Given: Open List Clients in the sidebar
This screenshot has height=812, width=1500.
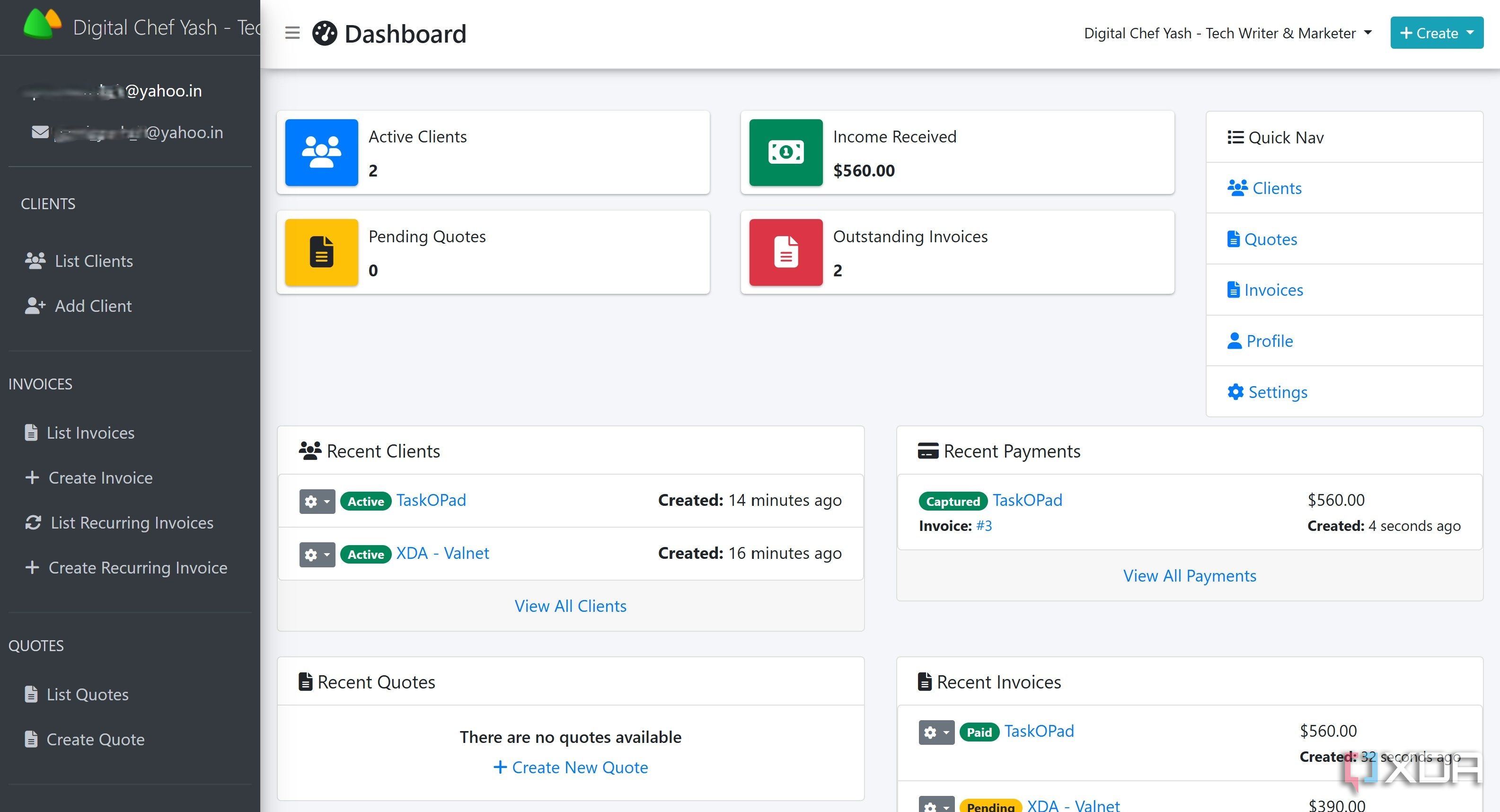Looking at the screenshot, I should pos(79,261).
